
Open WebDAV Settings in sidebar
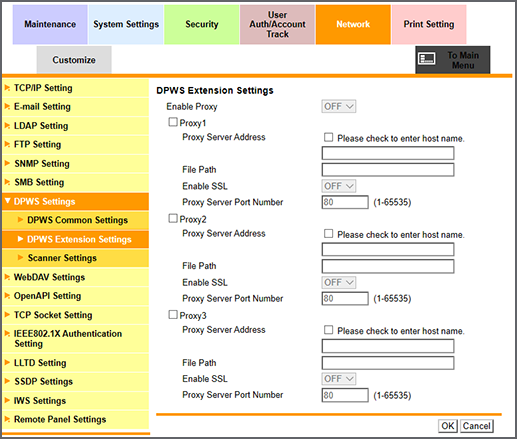pos(75,277)
